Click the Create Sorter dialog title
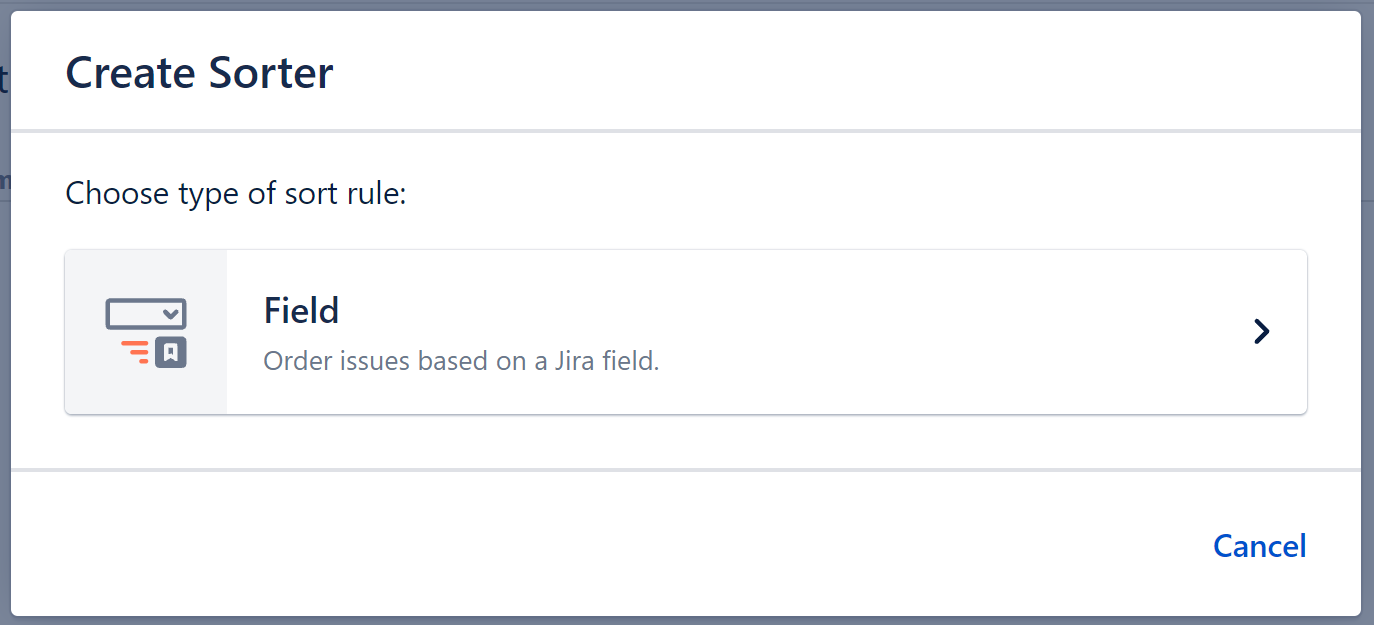 198,72
